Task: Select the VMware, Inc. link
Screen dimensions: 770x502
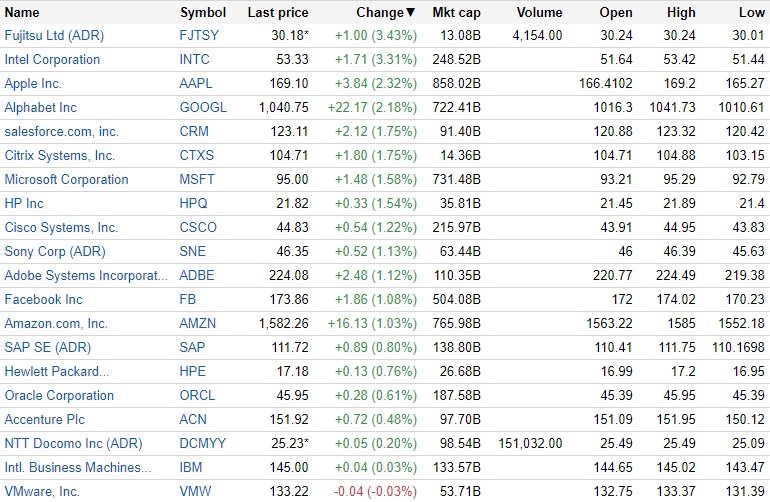Action: click(x=42, y=491)
